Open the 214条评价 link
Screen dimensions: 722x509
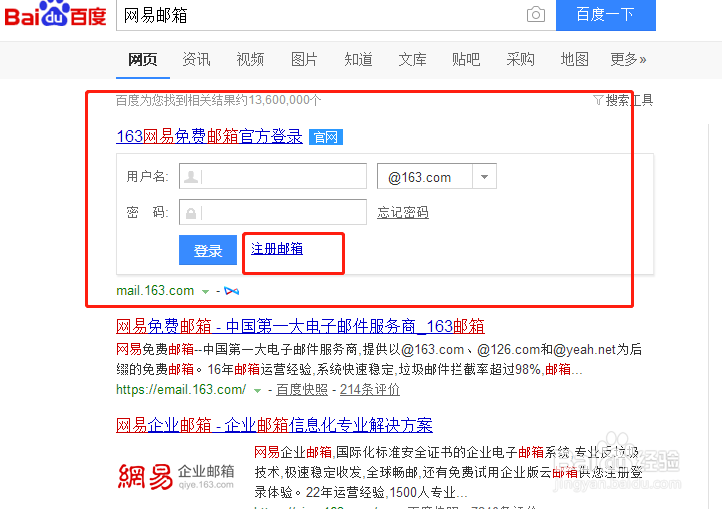click(x=370, y=390)
